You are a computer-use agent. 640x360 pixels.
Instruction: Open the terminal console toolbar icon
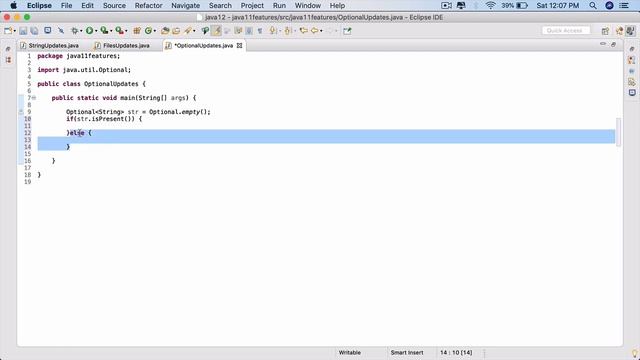(x=48, y=30)
